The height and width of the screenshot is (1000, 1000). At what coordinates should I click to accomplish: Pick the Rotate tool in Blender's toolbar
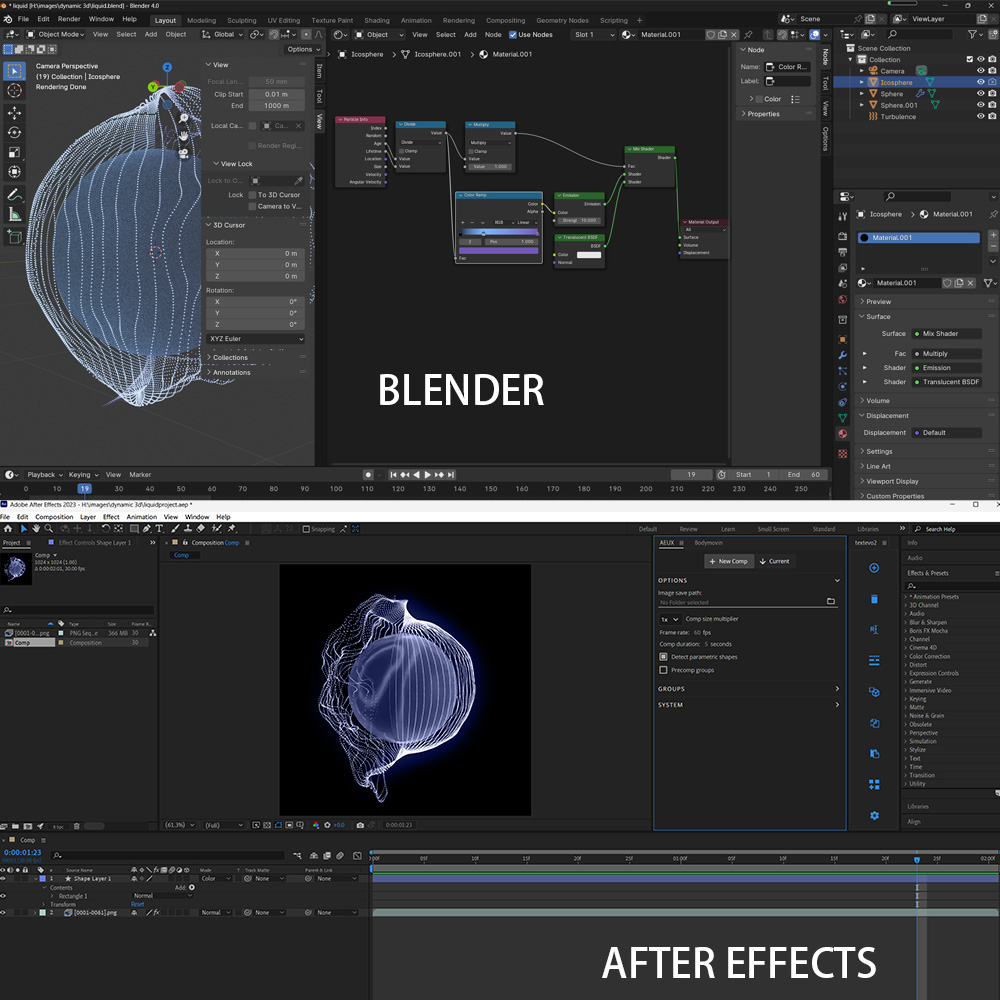click(14, 133)
